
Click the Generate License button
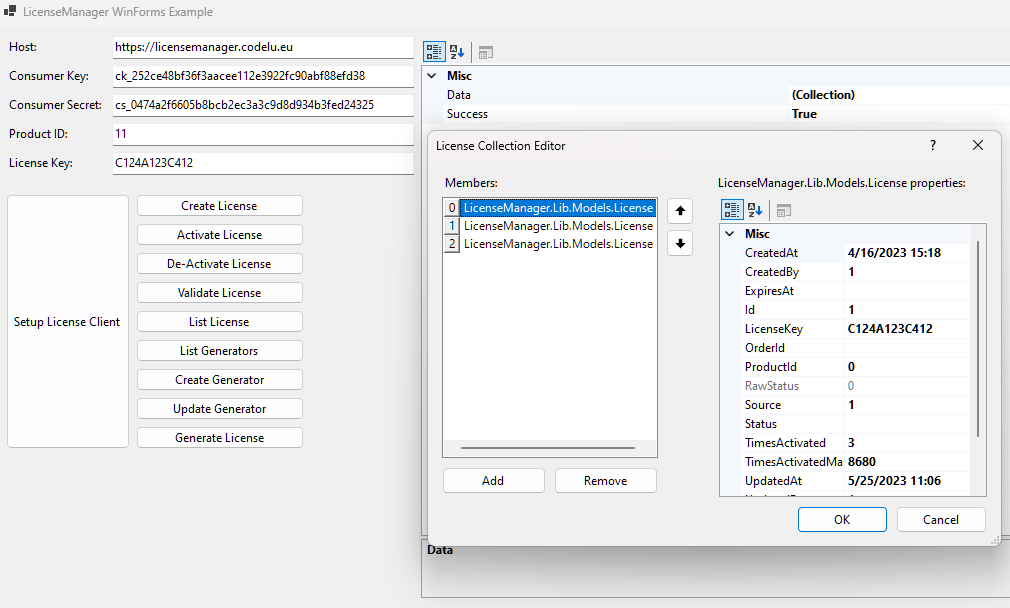point(220,437)
